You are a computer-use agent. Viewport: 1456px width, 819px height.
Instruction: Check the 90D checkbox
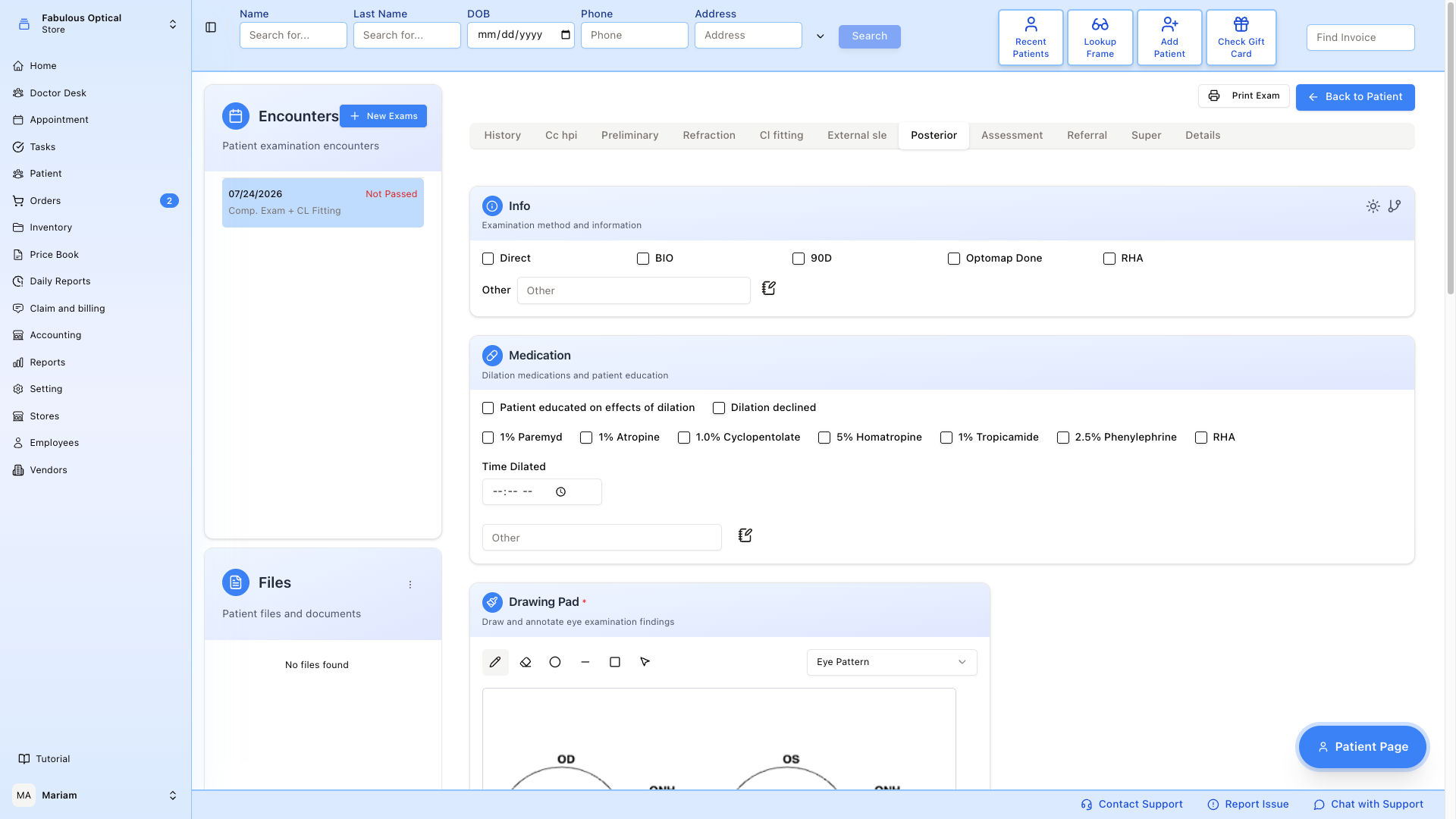pyautogui.click(x=799, y=259)
